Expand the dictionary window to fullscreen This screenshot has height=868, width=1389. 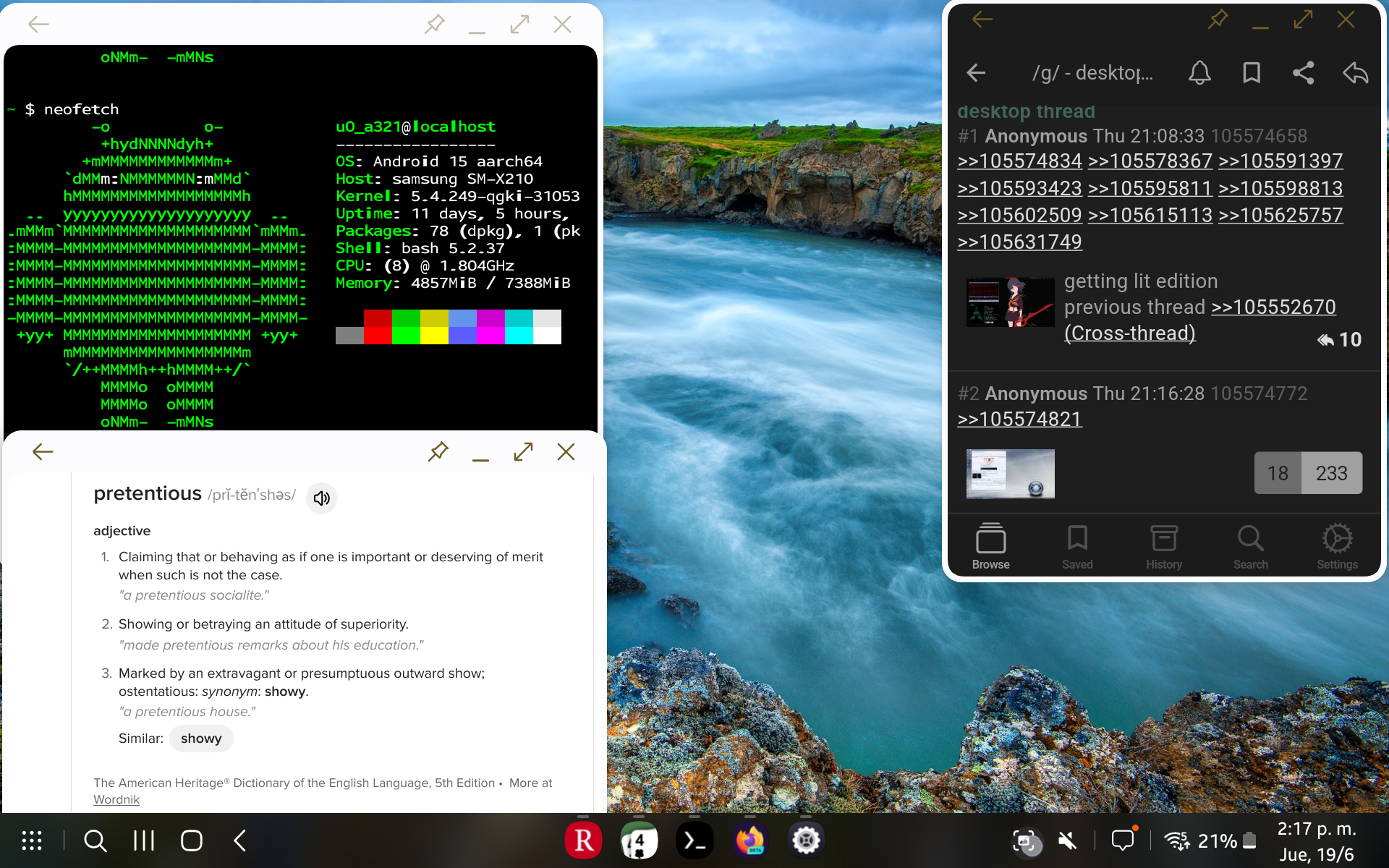tap(523, 452)
